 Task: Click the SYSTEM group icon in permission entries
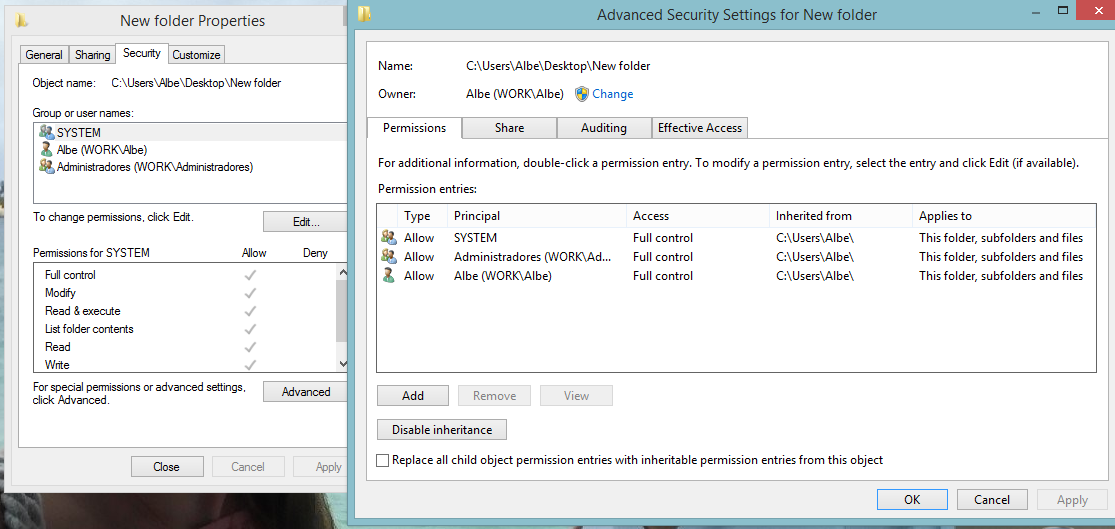[388, 237]
